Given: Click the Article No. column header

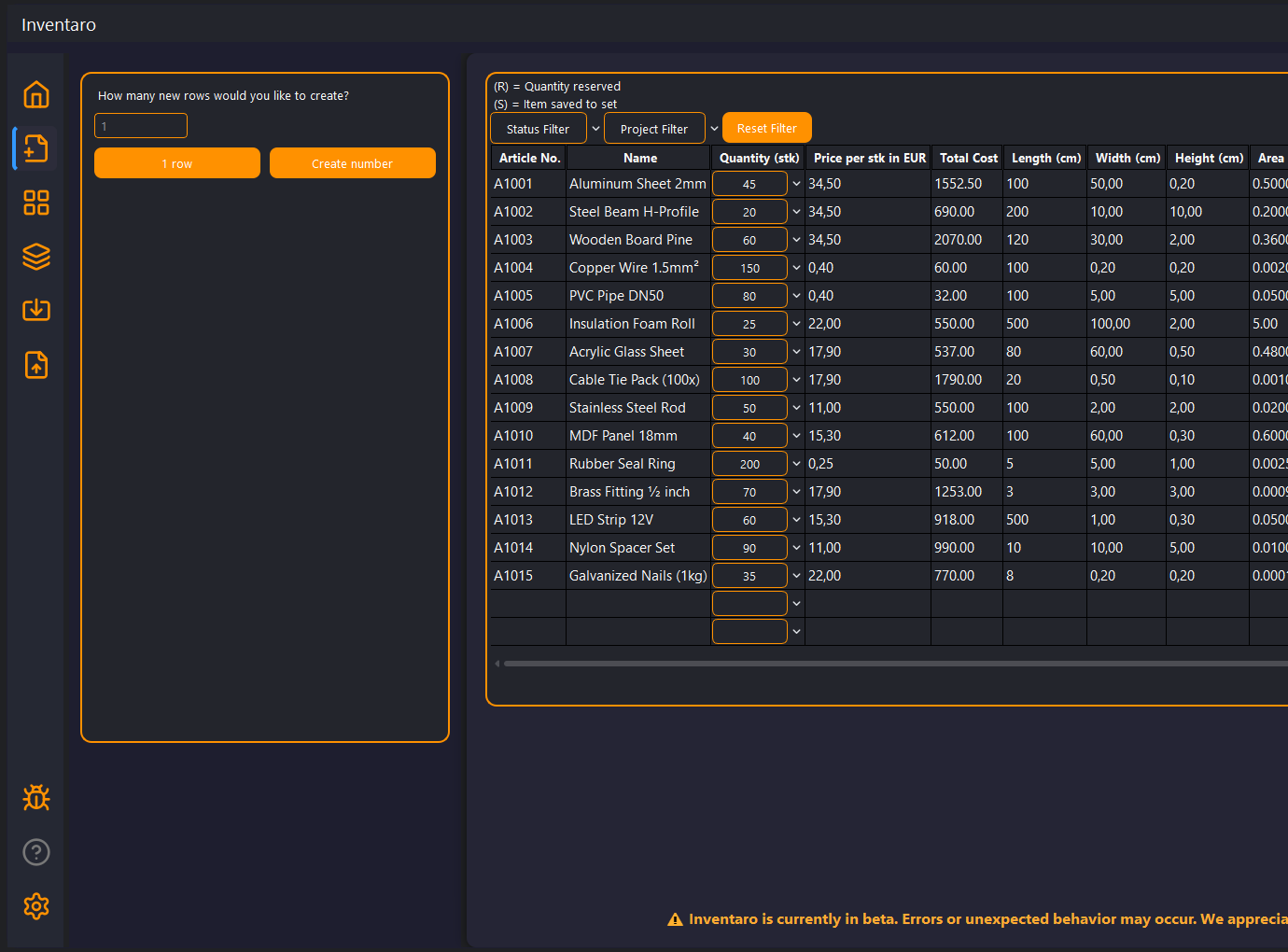Looking at the screenshot, I should click(528, 158).
